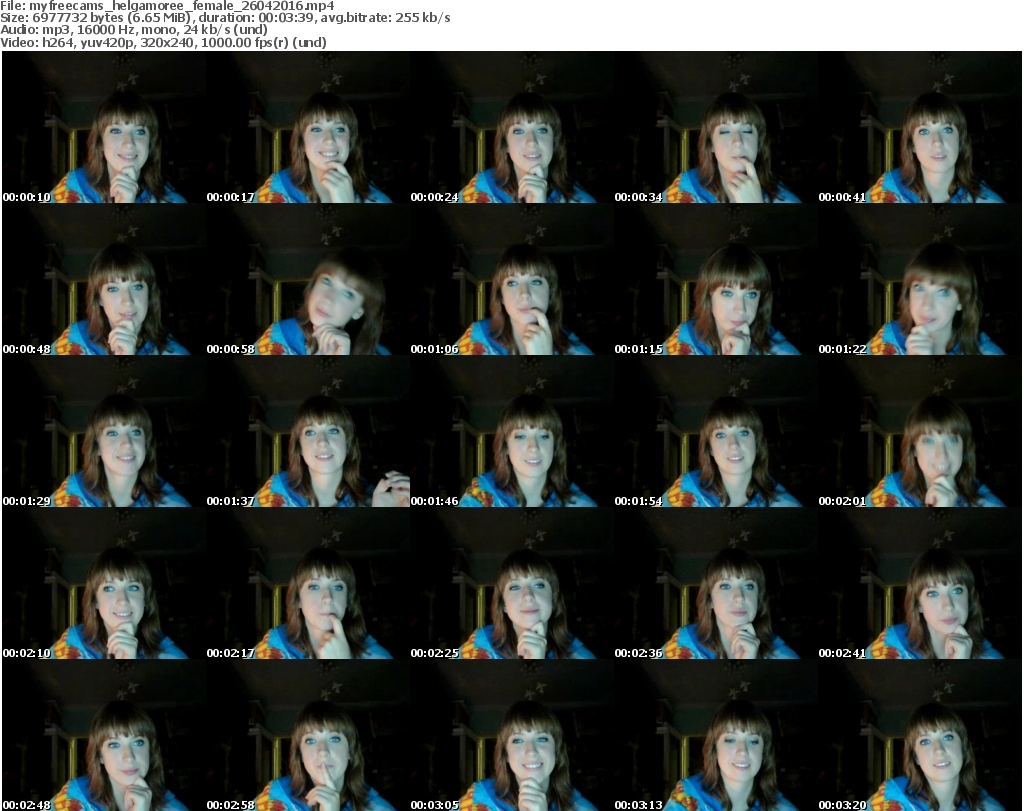
Task: Pick the frame timestamped 00:01:54
Action: click(x=716, y=432)
